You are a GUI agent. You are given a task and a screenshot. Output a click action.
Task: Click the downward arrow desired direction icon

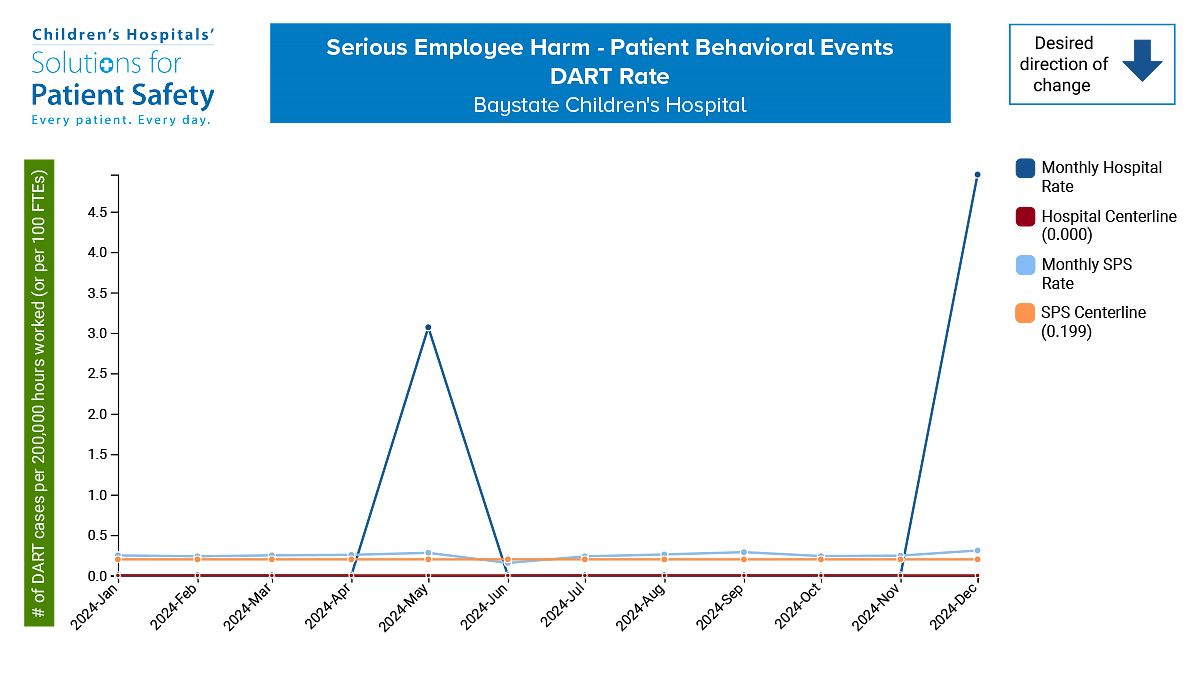(1142, 64)
